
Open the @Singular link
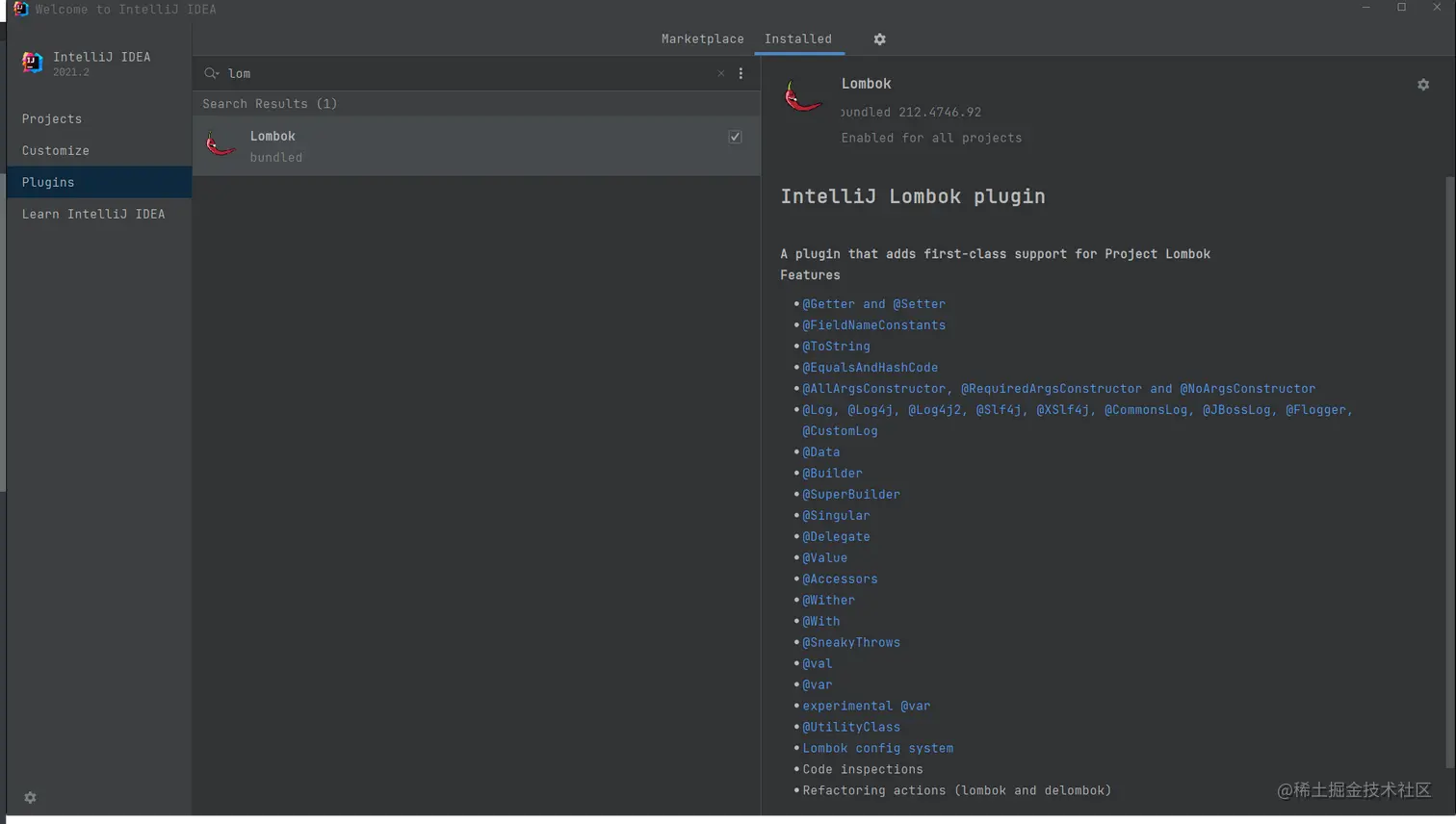tap(836, 516)
